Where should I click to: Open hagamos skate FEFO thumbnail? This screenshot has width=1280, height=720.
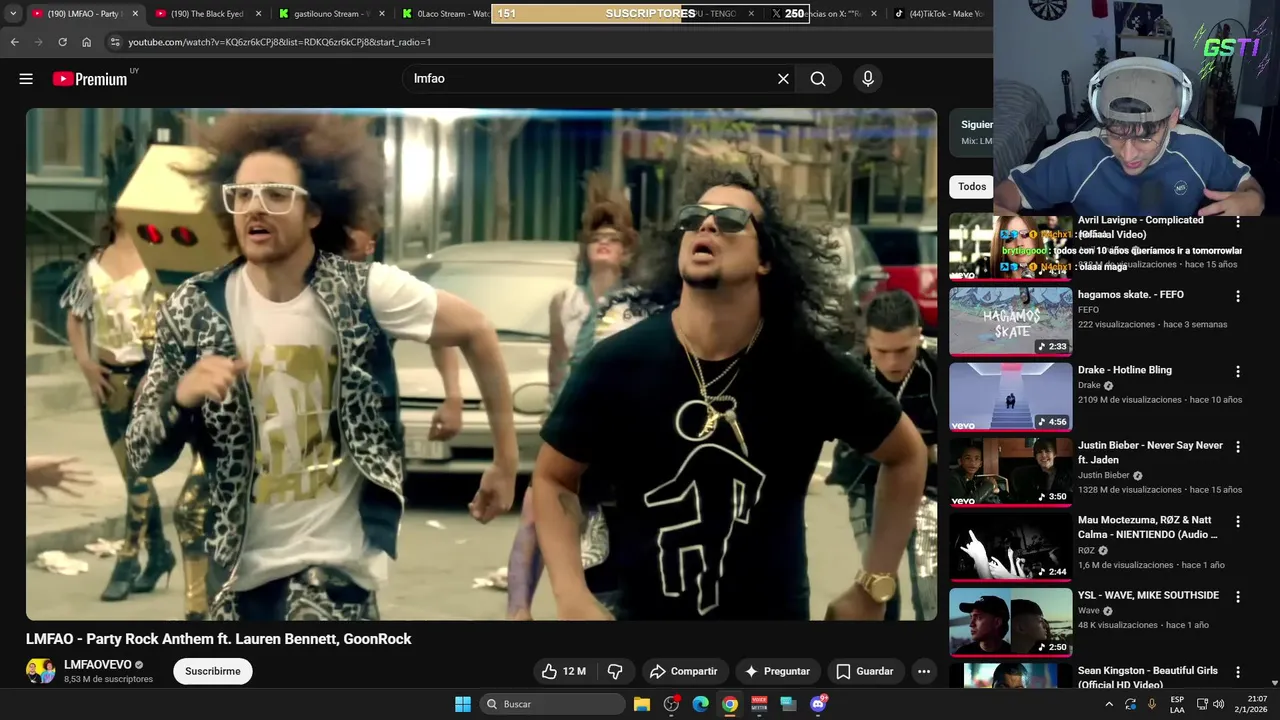[1010, 321]
